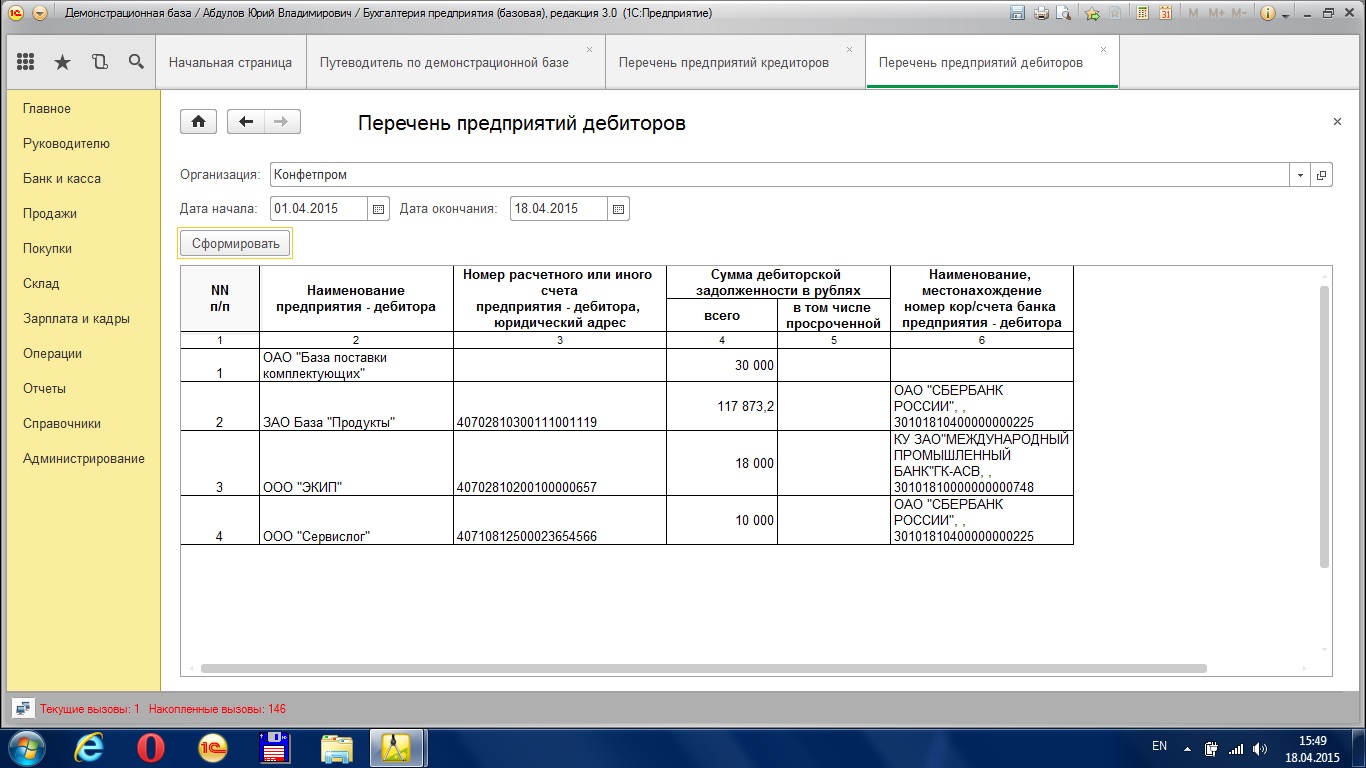Select cell ОАО "База поставки комплектующих"
The image size is (1366, 768).
[x=356, y=365]
